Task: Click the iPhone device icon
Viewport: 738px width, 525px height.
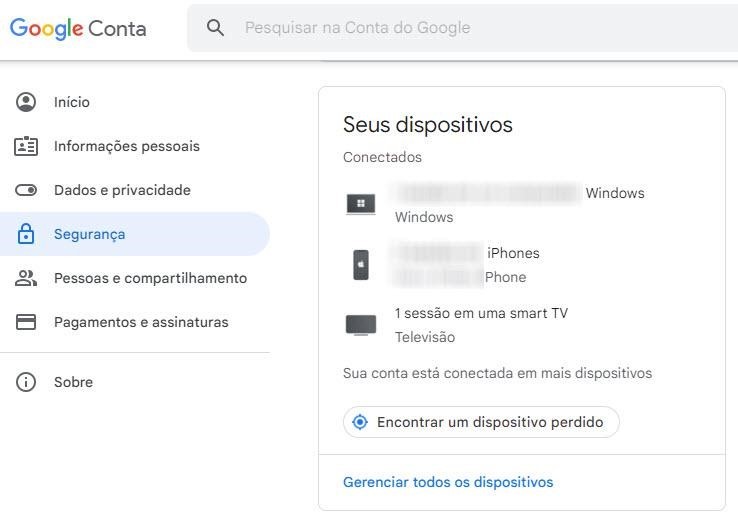Action: pos(361,265)
